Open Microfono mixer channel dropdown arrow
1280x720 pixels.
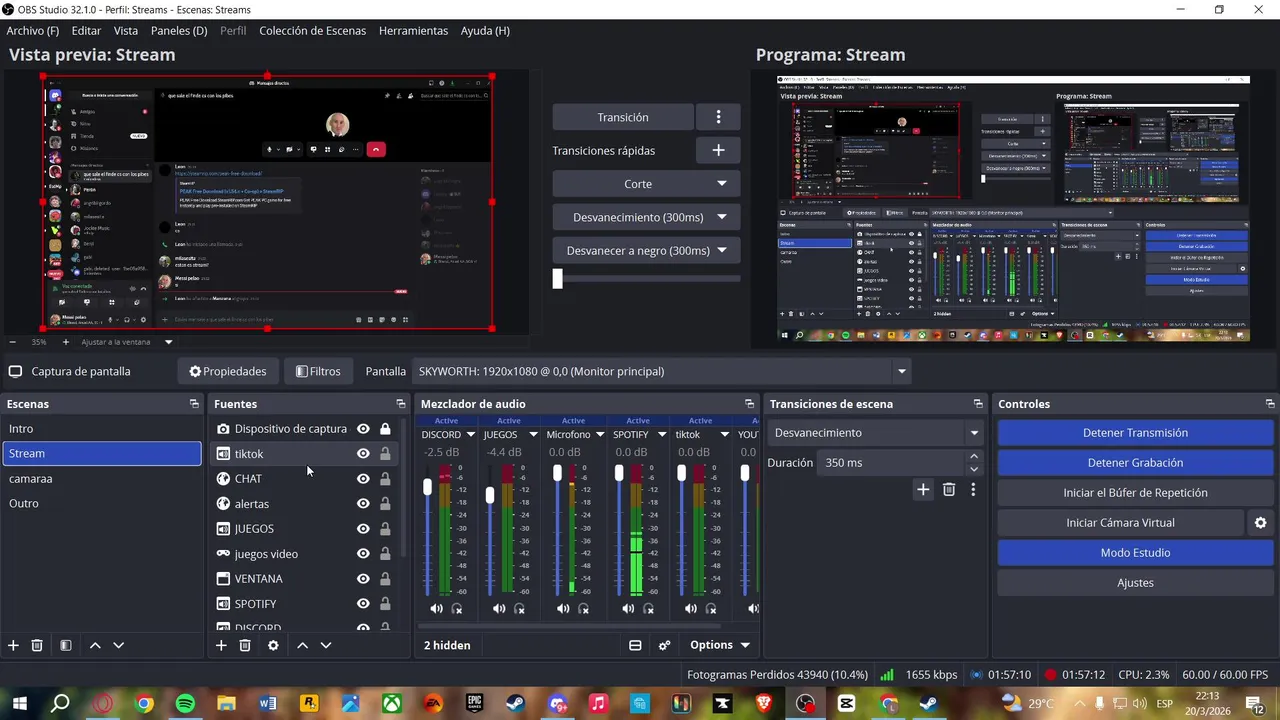tap(600, 435)
